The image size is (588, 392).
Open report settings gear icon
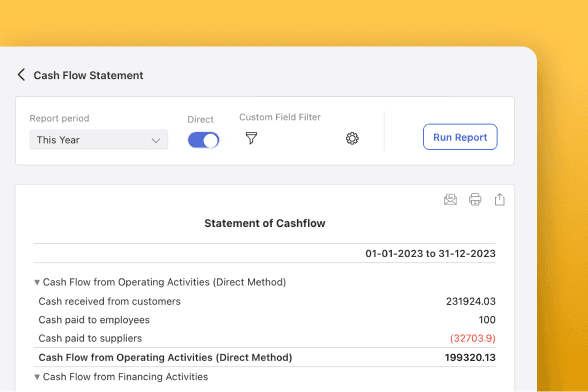click(352, 138)
